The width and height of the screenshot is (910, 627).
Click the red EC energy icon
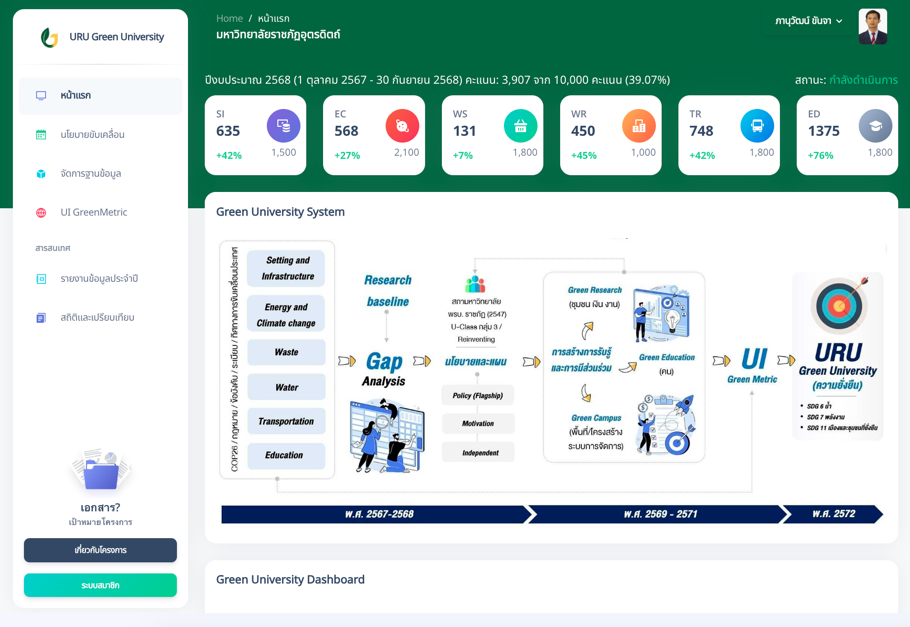point(402,126)
